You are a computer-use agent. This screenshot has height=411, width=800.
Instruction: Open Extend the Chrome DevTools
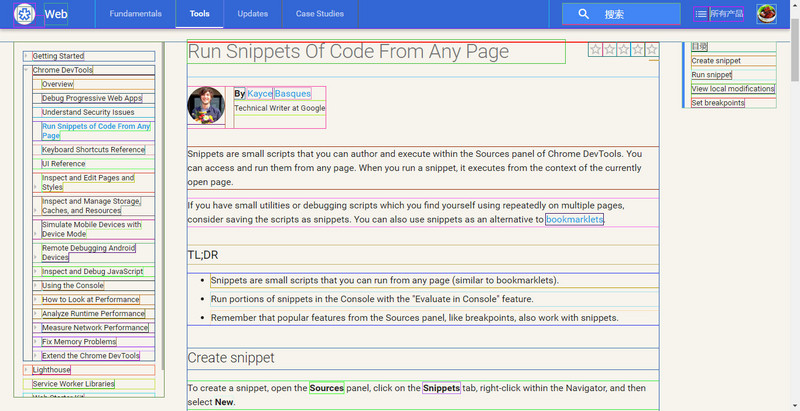pos(91,356)
